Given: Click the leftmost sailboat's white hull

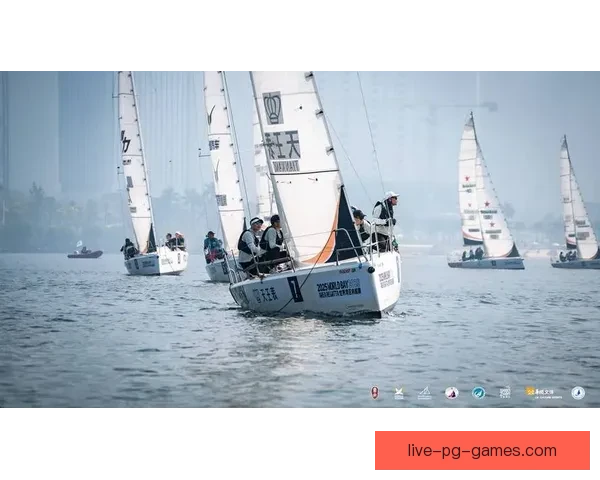Looking at the screenshot, I should coord(156,264).
